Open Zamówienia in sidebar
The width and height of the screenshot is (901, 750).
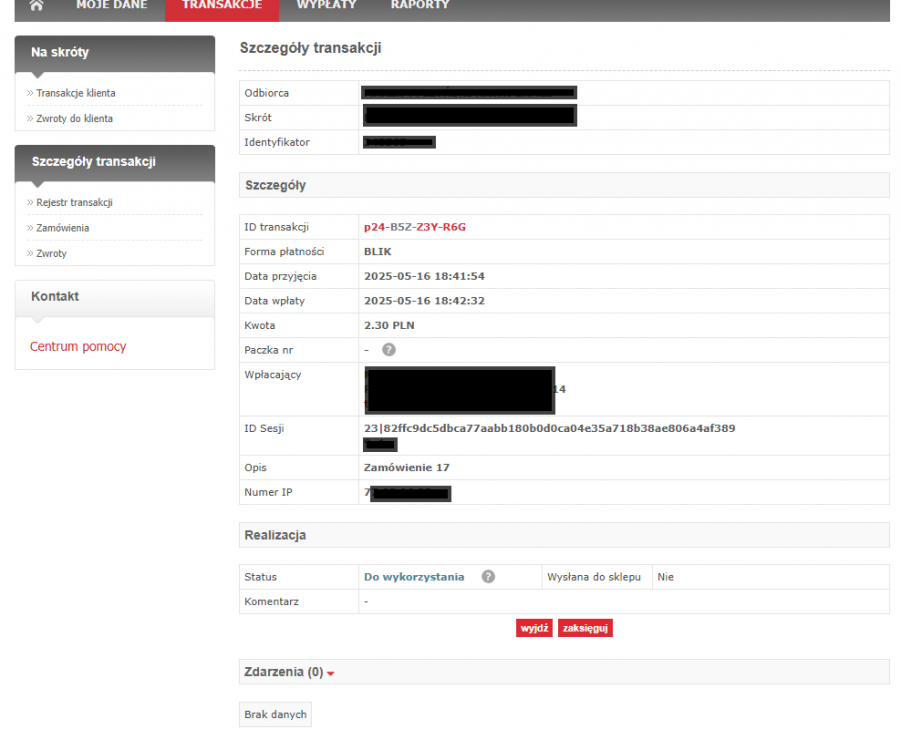coord(63,228)
